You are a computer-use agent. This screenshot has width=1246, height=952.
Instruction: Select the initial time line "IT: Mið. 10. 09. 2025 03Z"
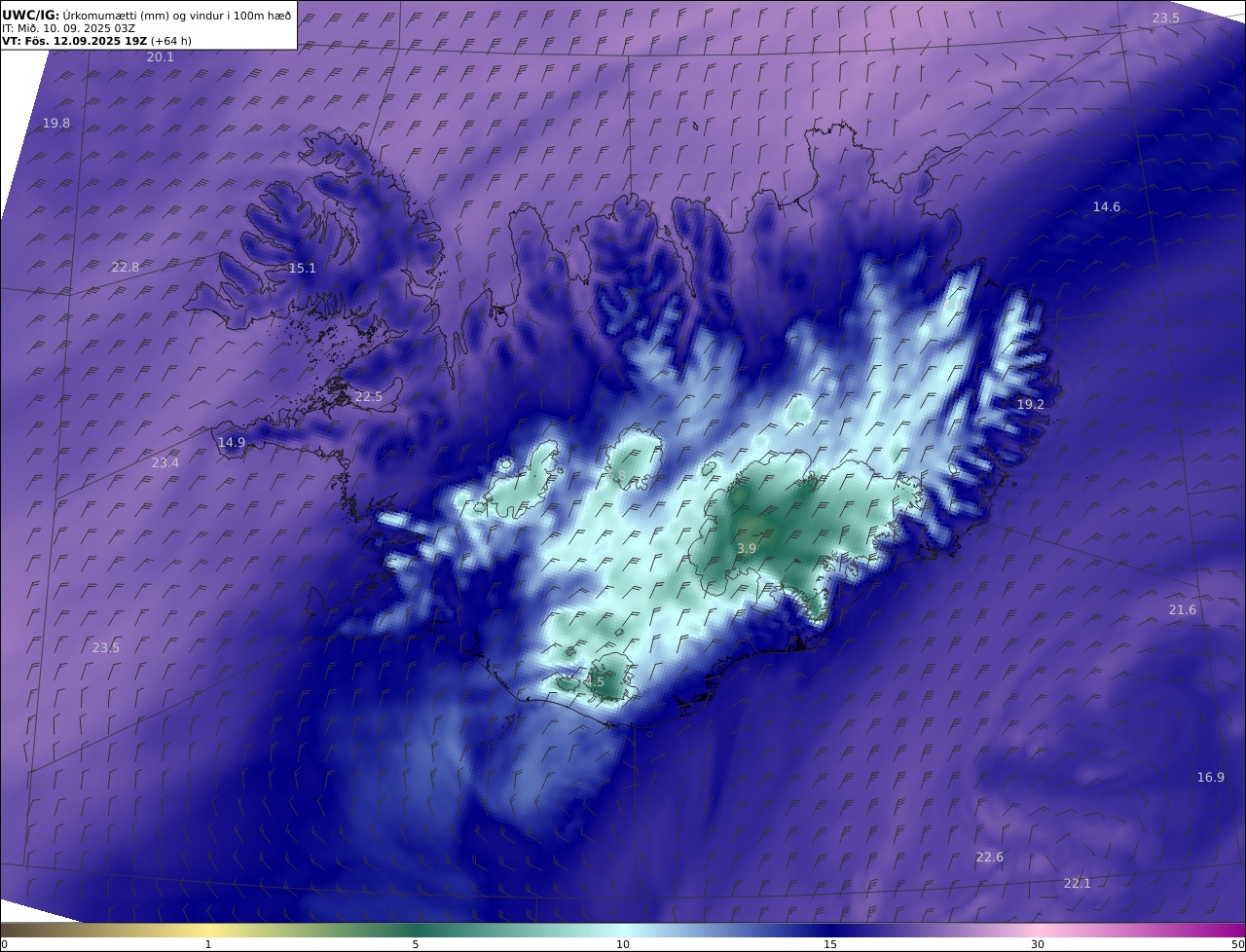(68, 28)
